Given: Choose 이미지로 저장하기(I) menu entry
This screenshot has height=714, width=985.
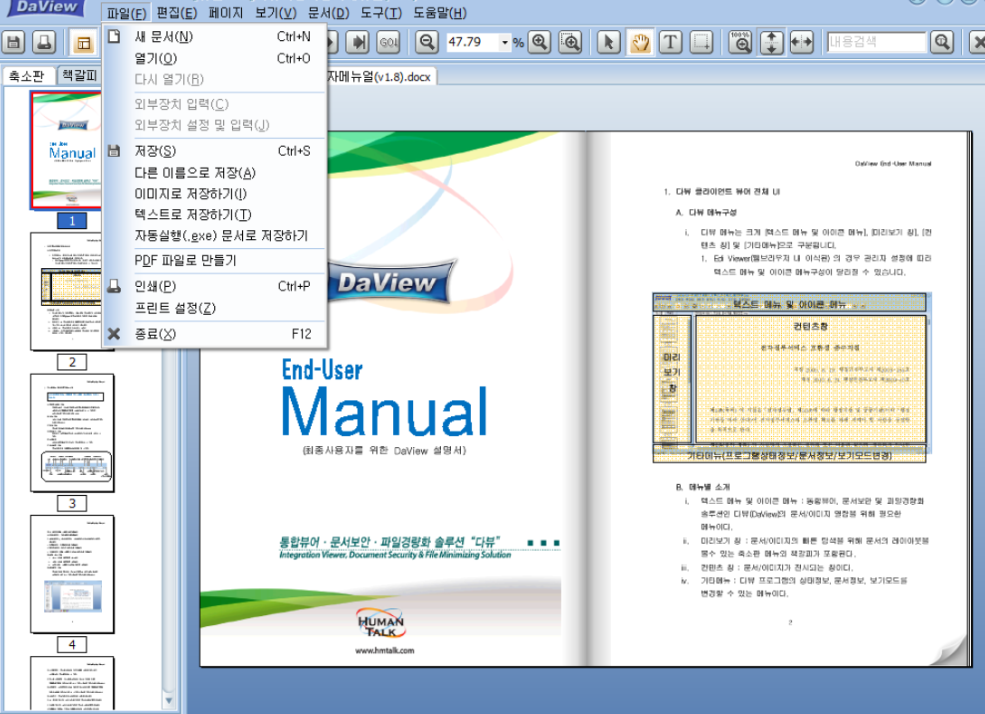Looking at the screenshot, I should 214,194.
